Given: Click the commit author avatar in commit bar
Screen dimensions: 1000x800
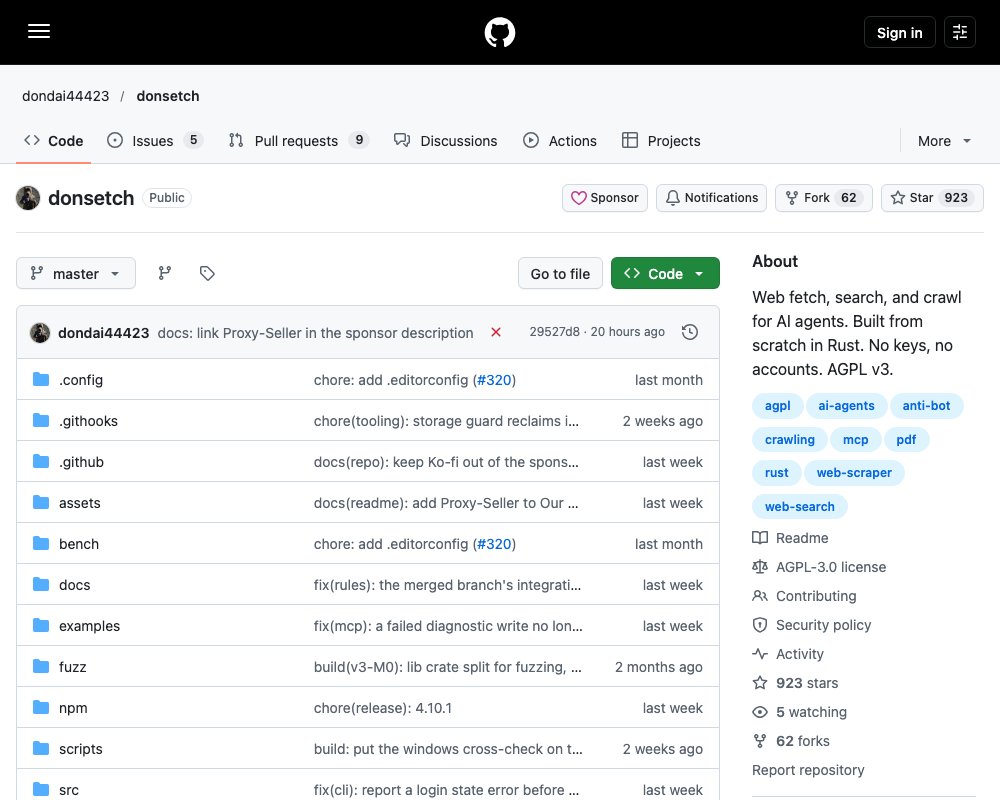Looking at the screenshot, I should coord(40,332).
